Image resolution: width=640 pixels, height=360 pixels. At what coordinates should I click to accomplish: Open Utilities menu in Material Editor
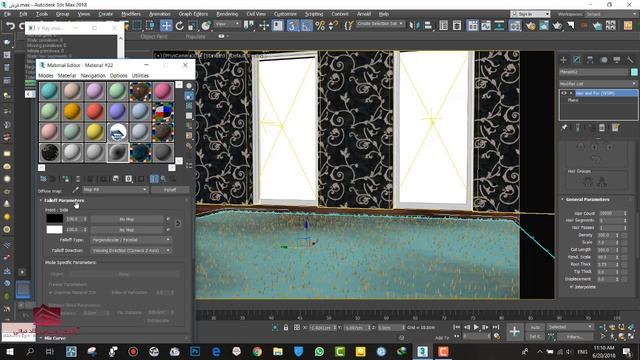140,76
